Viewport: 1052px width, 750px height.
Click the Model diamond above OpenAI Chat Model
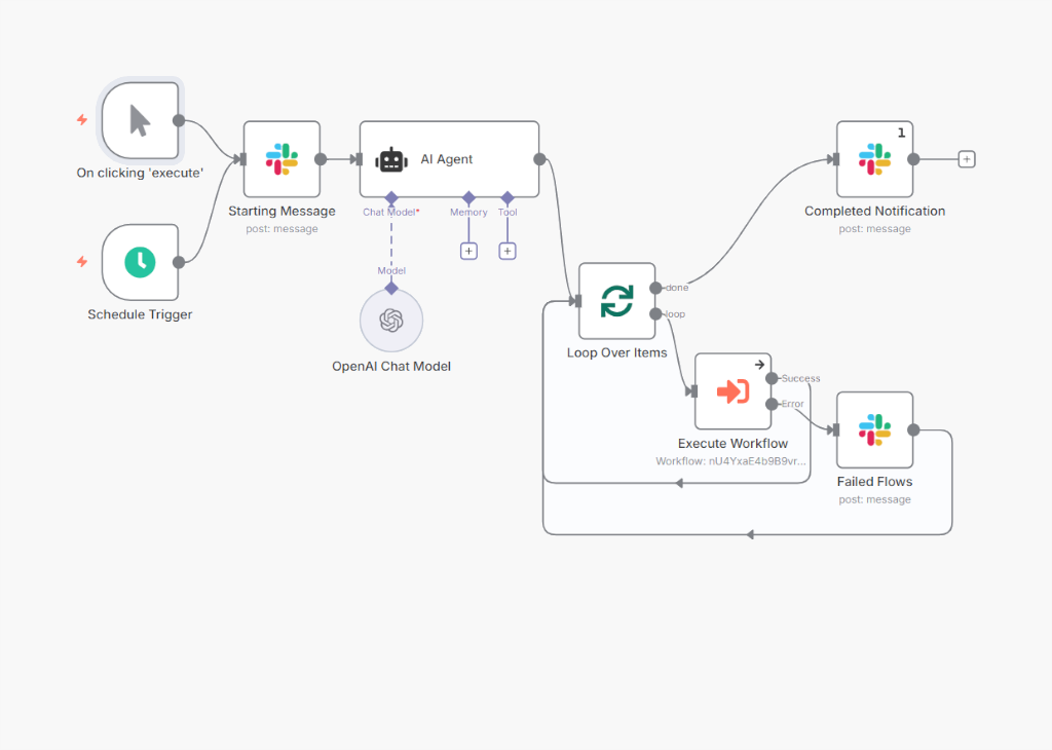click(x=391, y=288)
